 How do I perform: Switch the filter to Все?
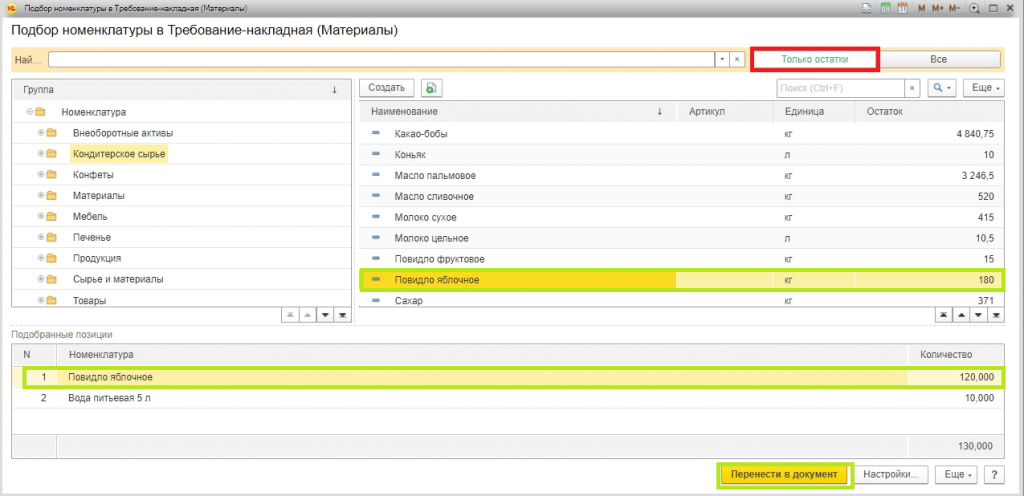coord(938,59)
